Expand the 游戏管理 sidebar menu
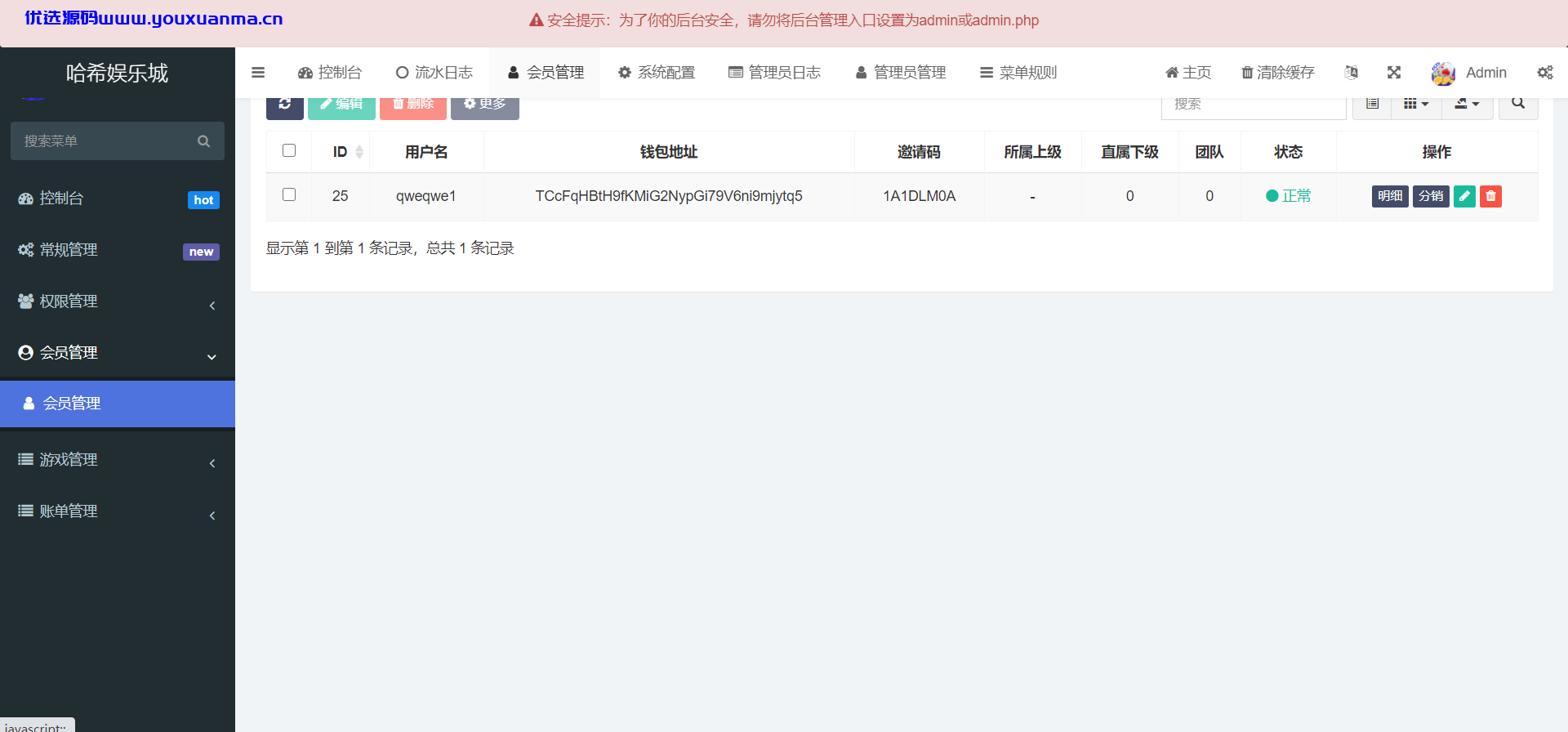The width and height of the screenshot is (1568, 732). coord(118,460)
